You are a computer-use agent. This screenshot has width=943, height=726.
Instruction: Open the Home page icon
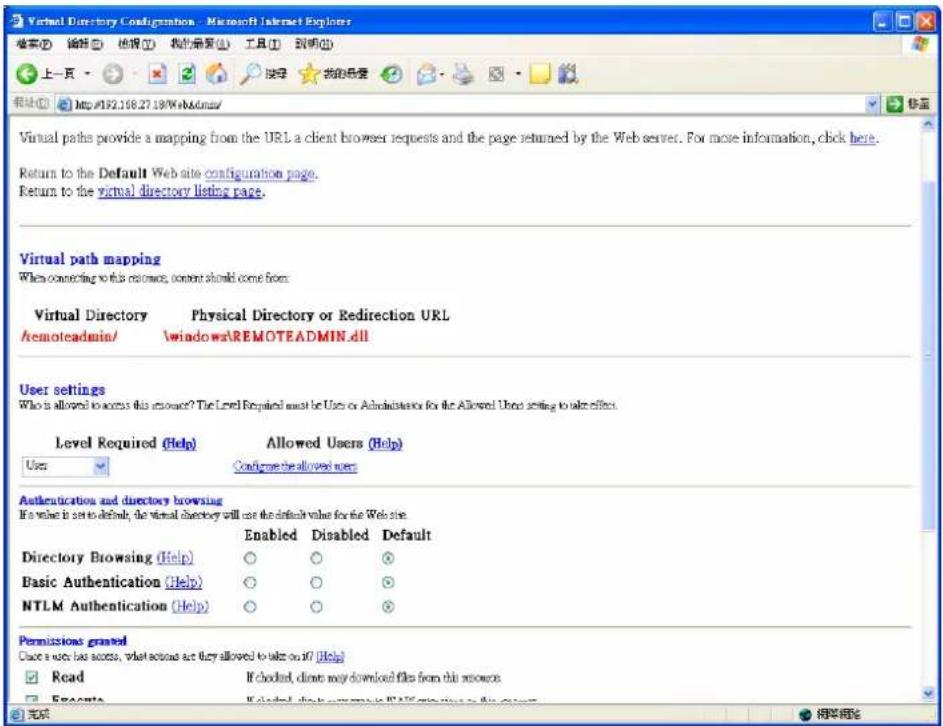216,74
